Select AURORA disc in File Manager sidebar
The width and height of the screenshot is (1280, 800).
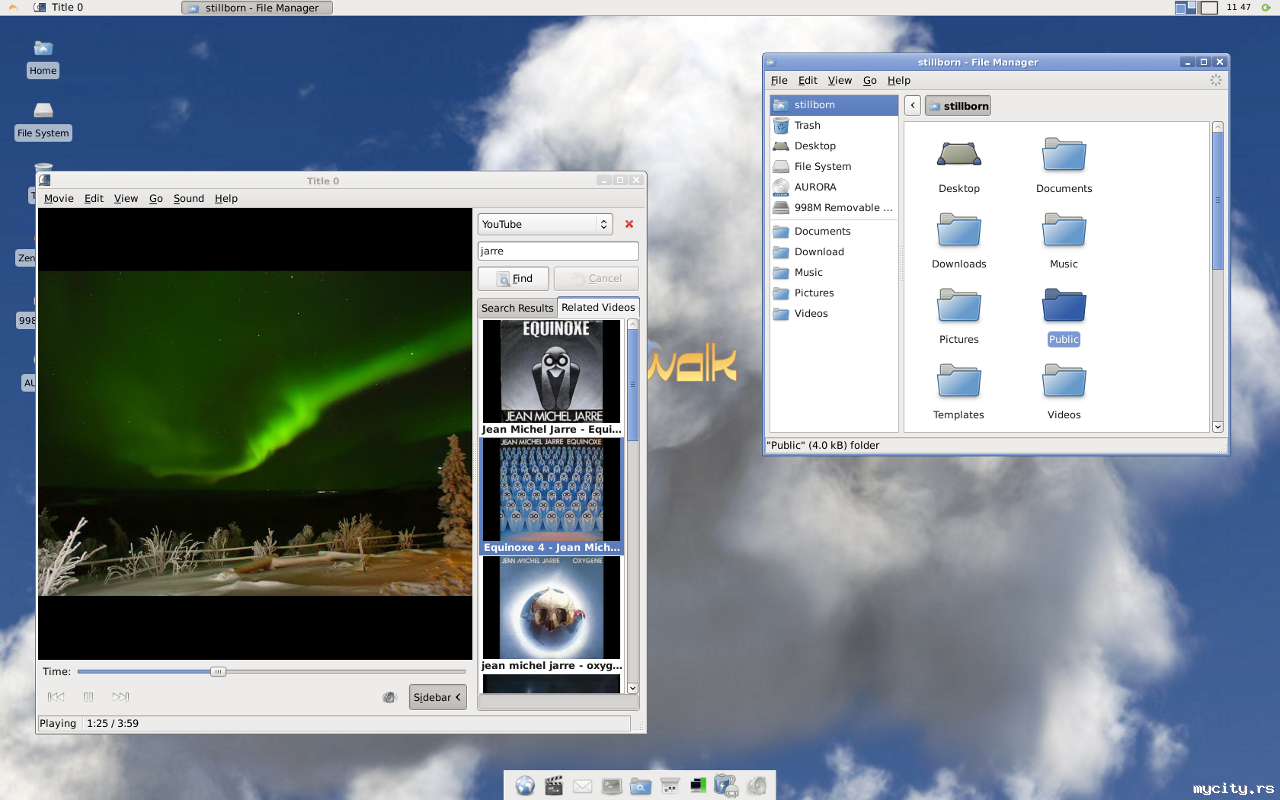tap(834, 187)
